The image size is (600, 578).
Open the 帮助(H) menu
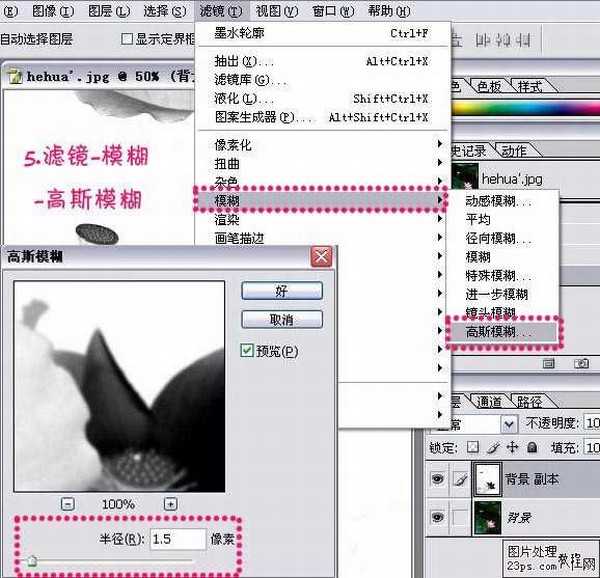(389, 11)
